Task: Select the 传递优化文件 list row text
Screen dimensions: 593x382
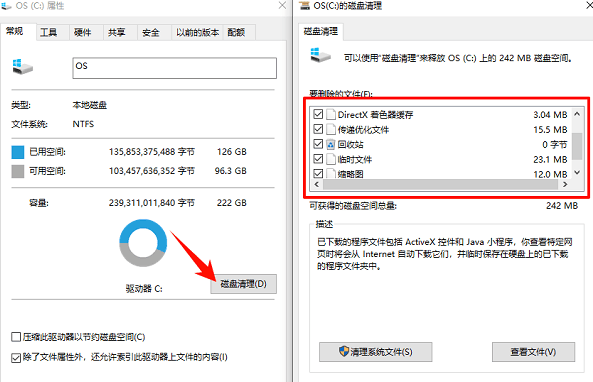Action: (x=363, y=130)
